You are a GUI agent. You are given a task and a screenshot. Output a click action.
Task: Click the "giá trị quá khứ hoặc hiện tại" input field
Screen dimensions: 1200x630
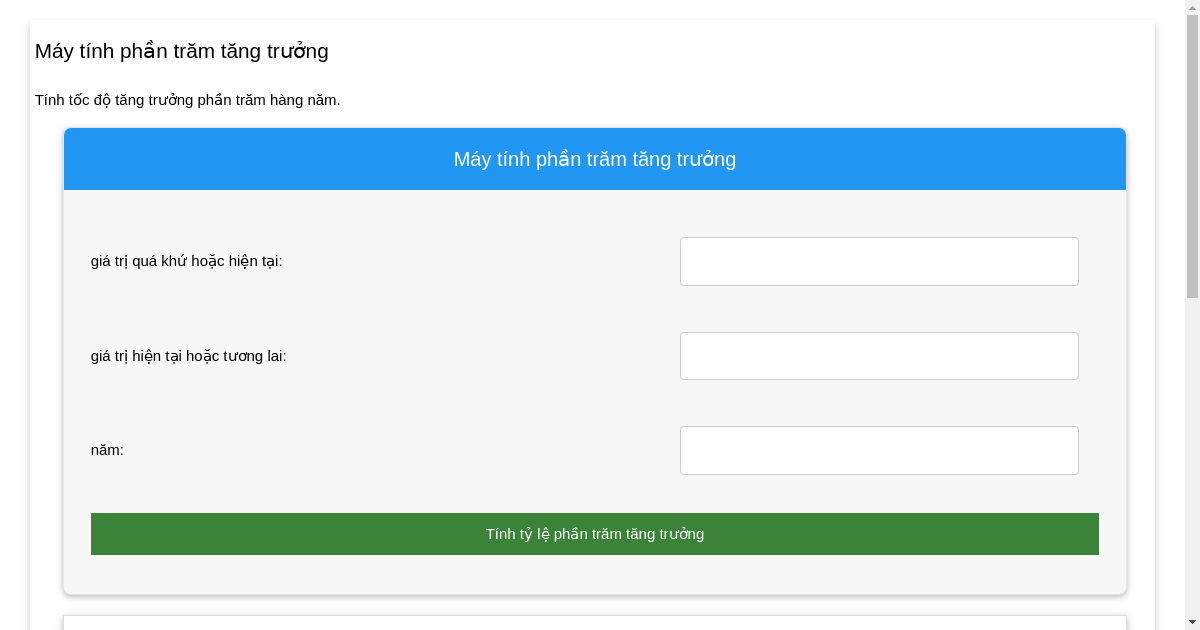[879, 261]
